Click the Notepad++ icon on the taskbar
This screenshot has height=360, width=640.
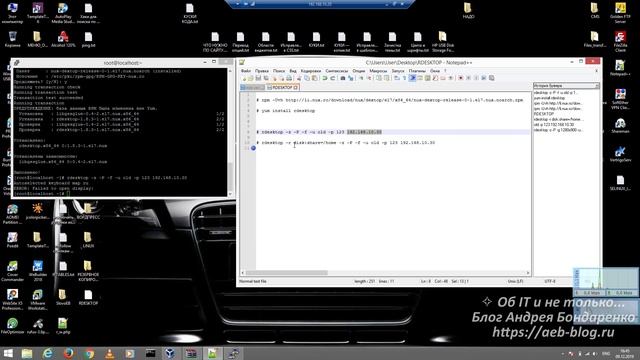(212, 353)
